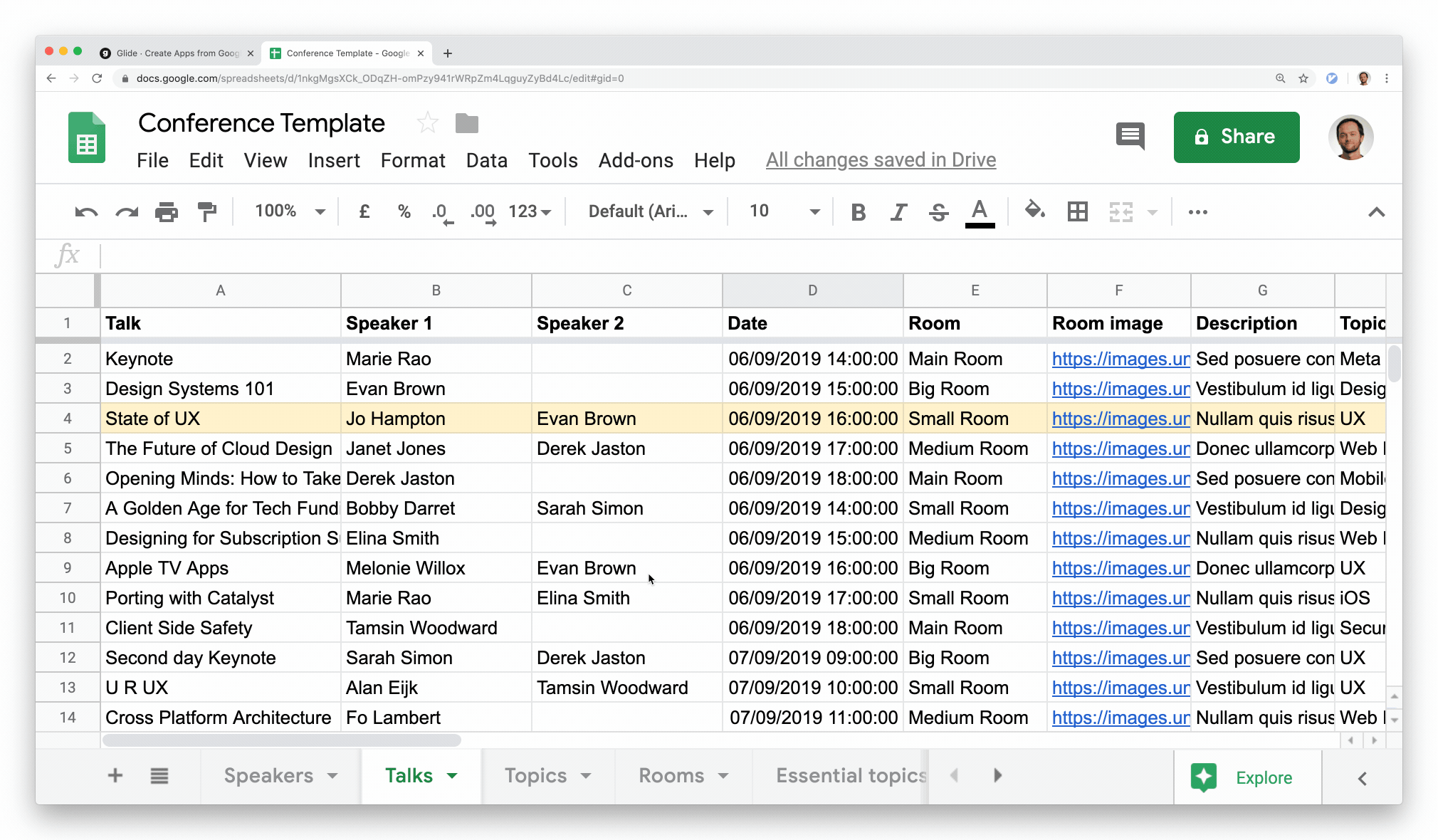This screenshot has height=840, width=1438.
Task: Star the Conference Template document
Action: (x=427, y=123)
